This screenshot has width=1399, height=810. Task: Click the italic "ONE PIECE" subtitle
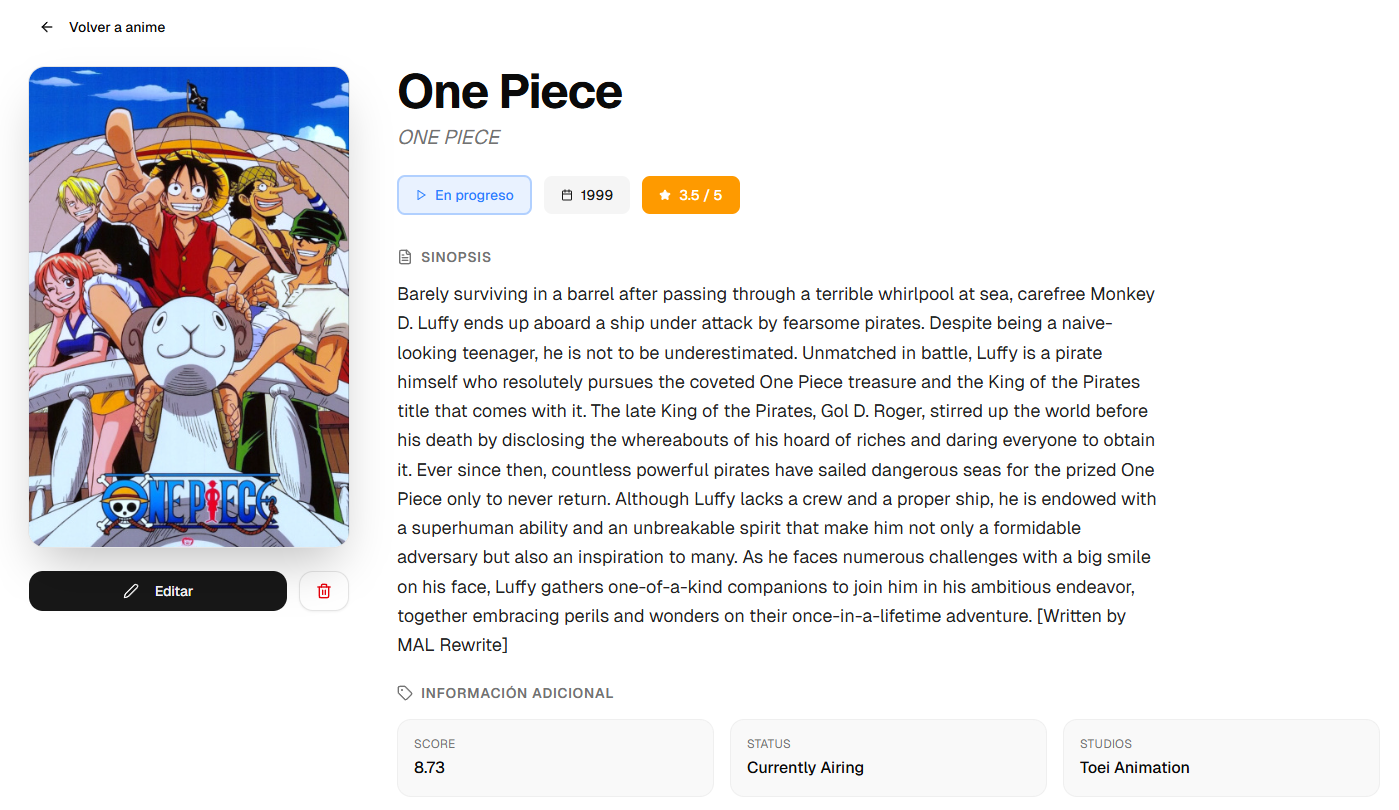click(x=449, y=137)
